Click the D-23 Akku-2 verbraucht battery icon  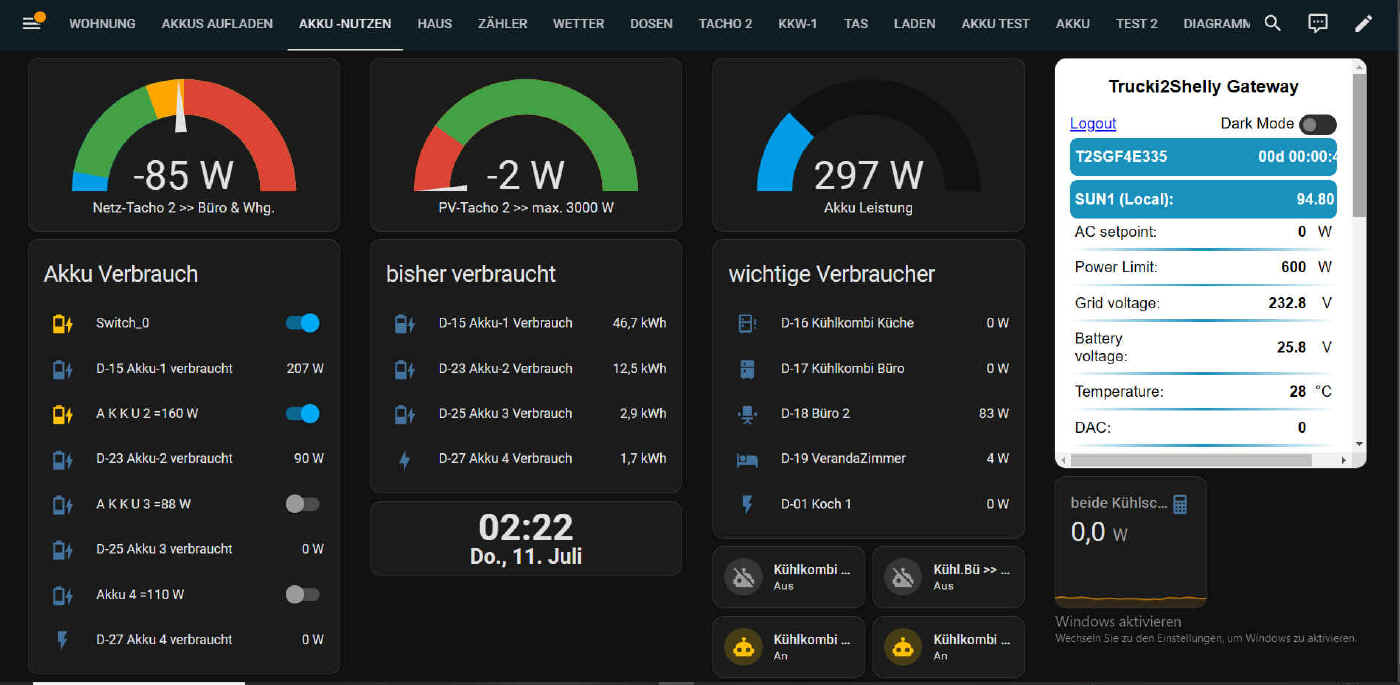(62, 458)
